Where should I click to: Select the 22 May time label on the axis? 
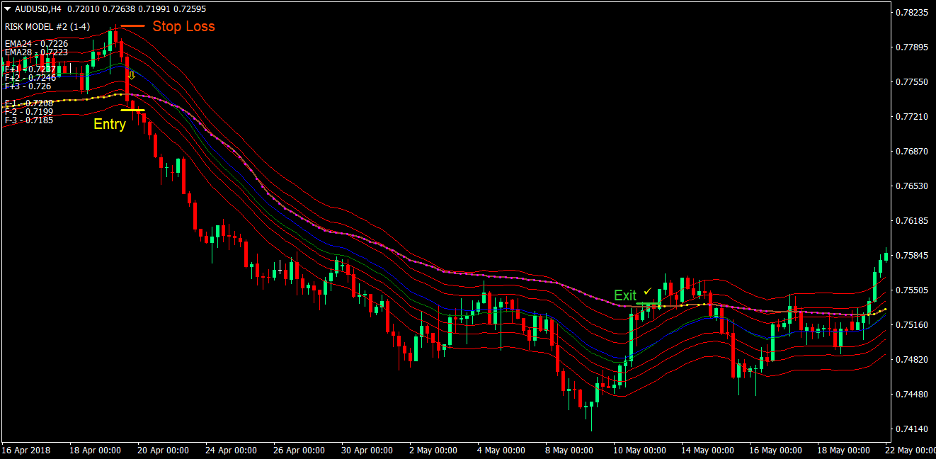[x=910, y=449]
